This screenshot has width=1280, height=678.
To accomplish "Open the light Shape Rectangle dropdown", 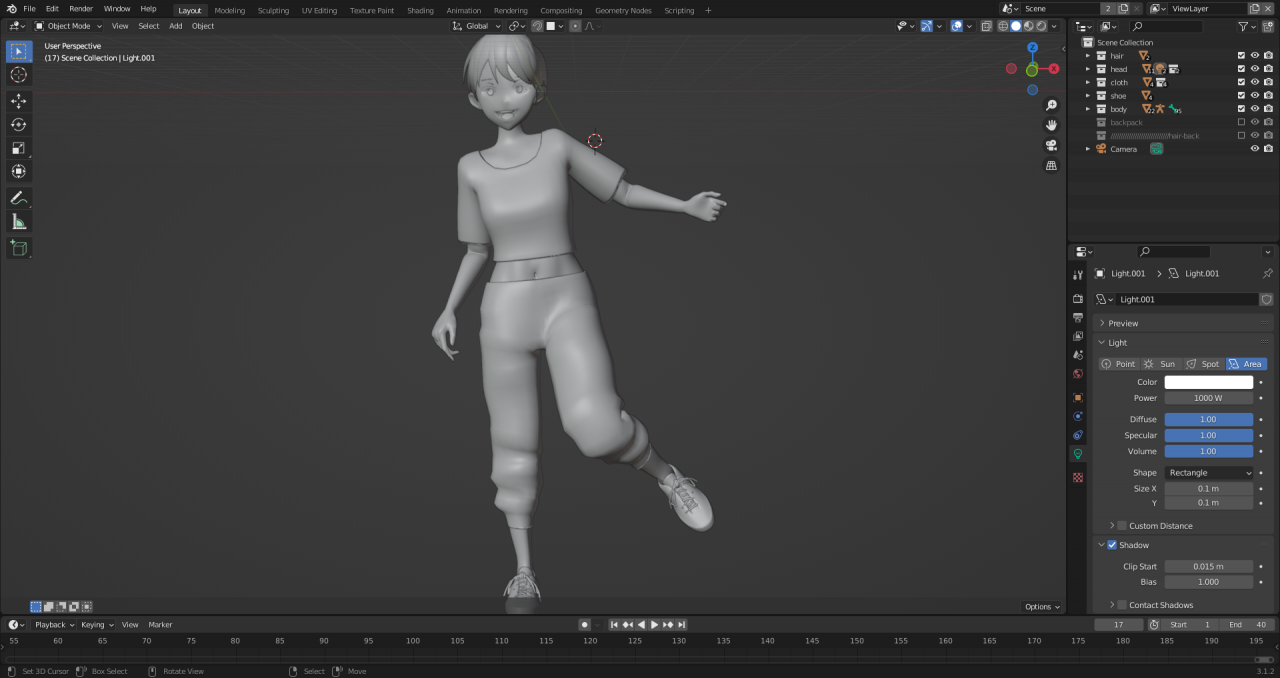I will tap(1208, 473).
